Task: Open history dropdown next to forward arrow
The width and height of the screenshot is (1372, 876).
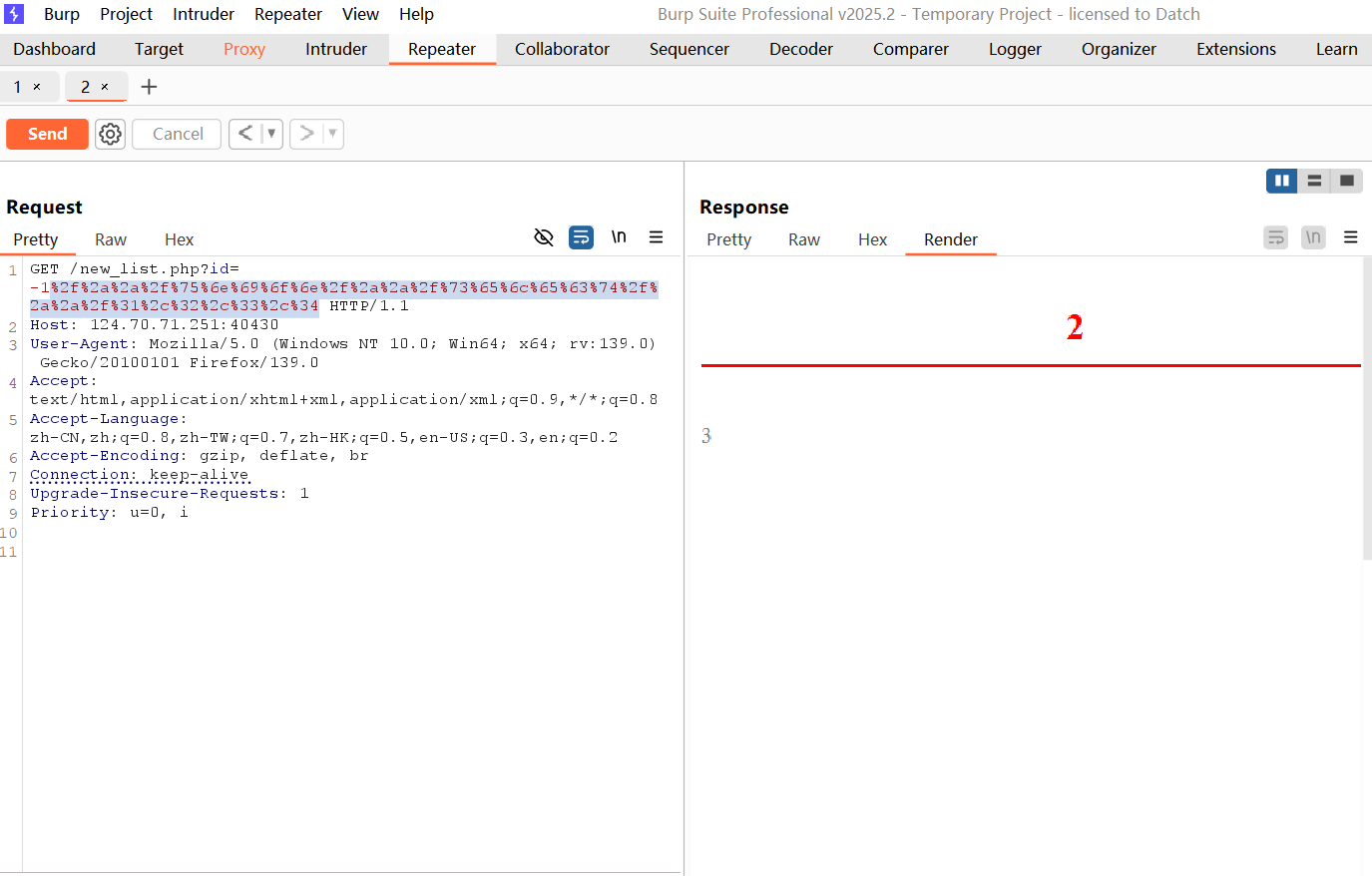Action: click(332, 134)
